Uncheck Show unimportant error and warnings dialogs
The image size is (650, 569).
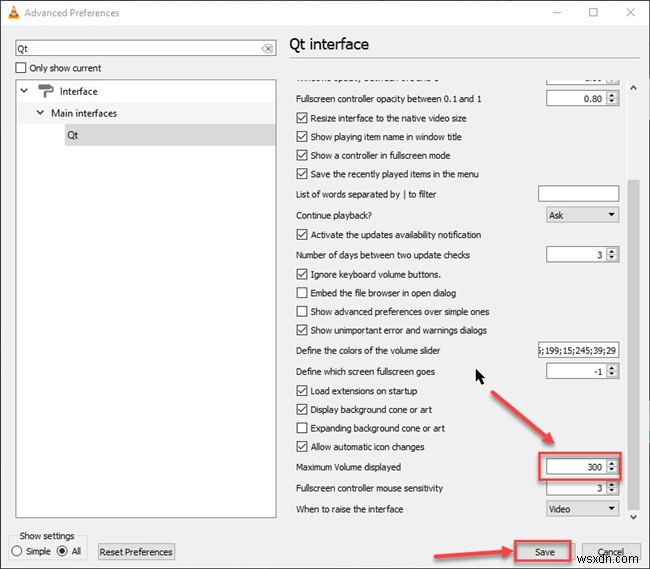[x=302, y=330]
